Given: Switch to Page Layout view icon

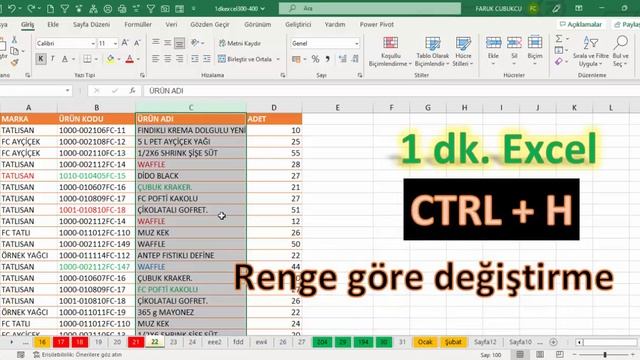Looking at the screenshot, I should pos(540,355).
